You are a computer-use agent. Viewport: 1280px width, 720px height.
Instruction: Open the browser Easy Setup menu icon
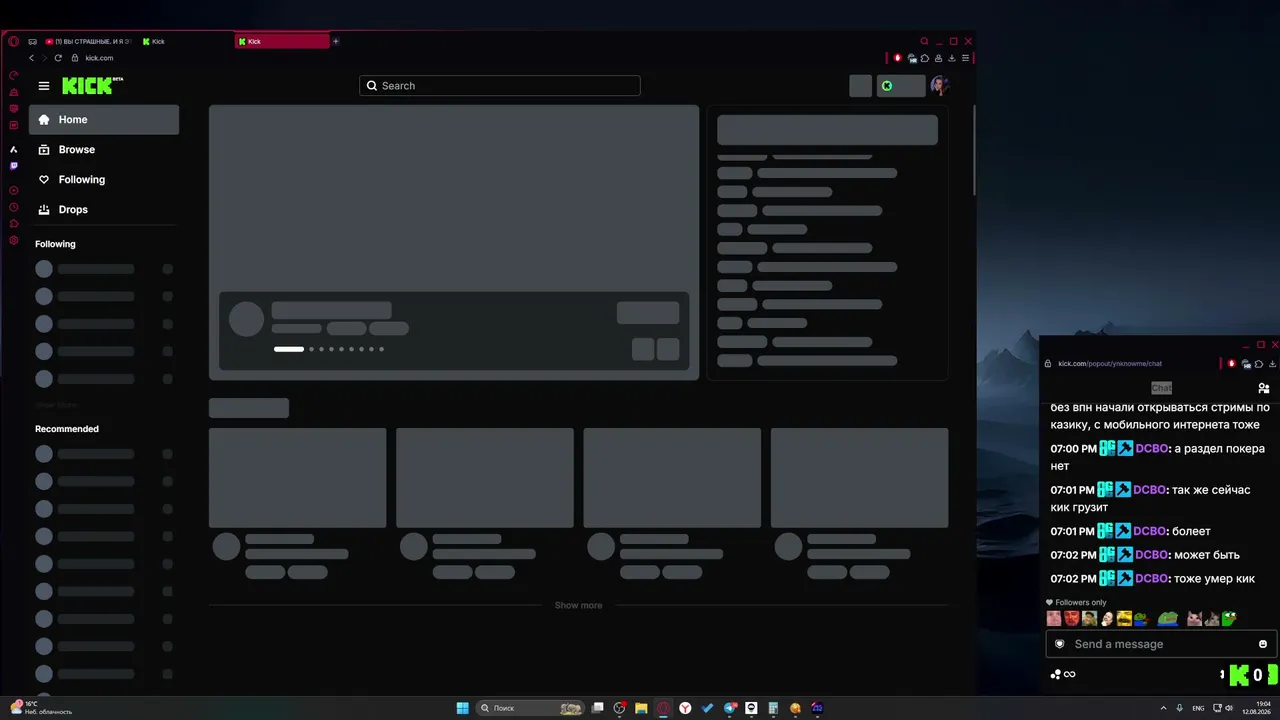[x=965, y=58]
